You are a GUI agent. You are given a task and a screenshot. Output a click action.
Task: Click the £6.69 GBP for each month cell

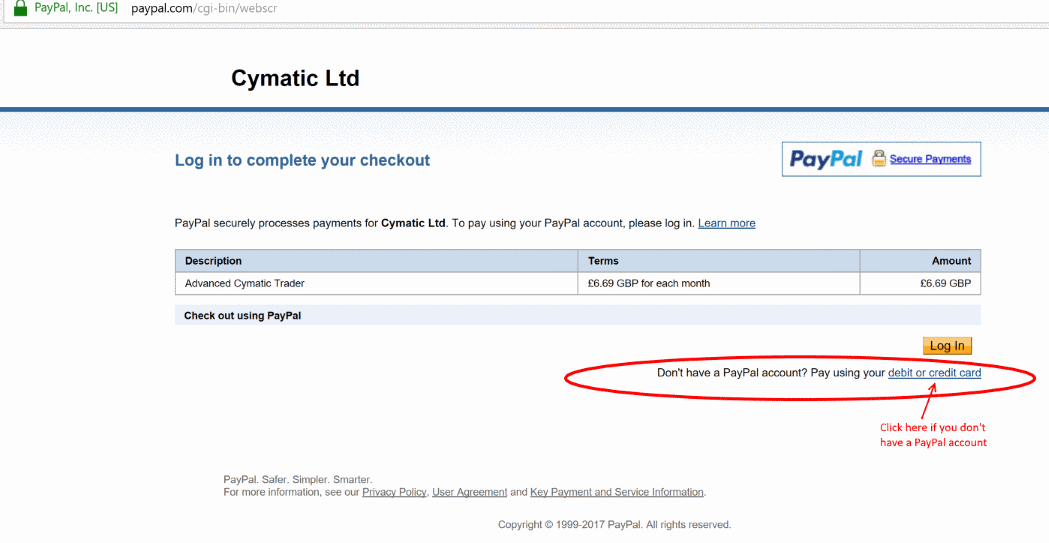pyautogui.click(x=719, y=284)
